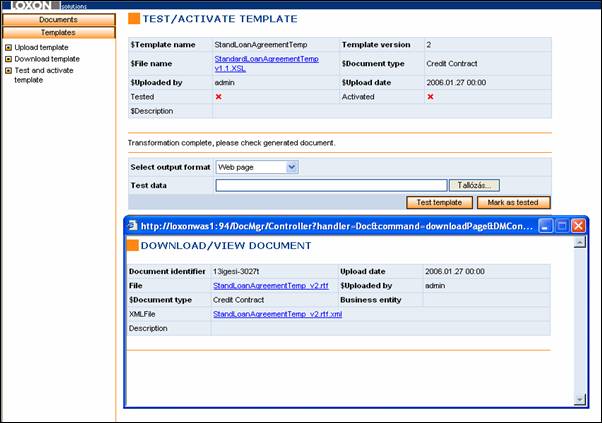Open the StandLoanAgreementTemp_v2.rtf.xml link

(x=278, y=314)
